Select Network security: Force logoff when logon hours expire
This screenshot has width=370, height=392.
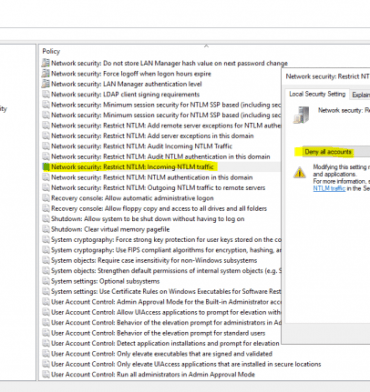tap(131, 73)
